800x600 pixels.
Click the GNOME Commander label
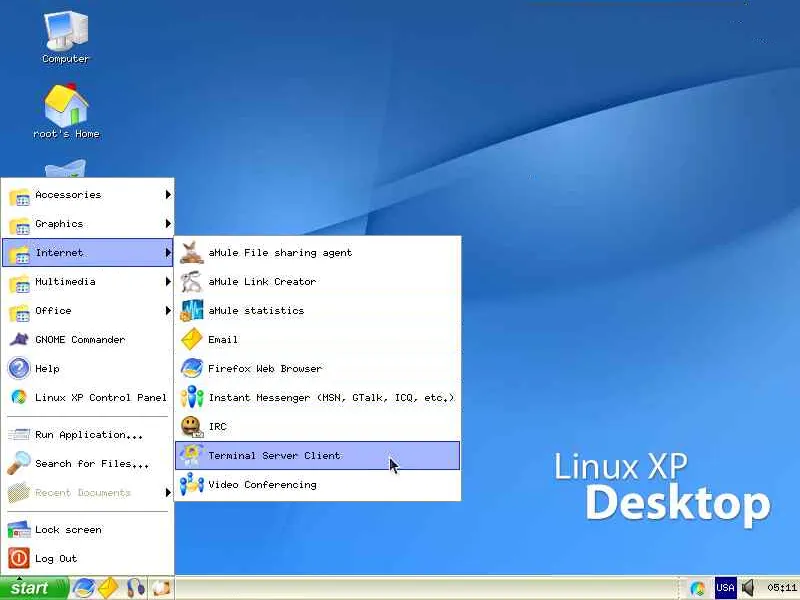(x=80, y=340)
